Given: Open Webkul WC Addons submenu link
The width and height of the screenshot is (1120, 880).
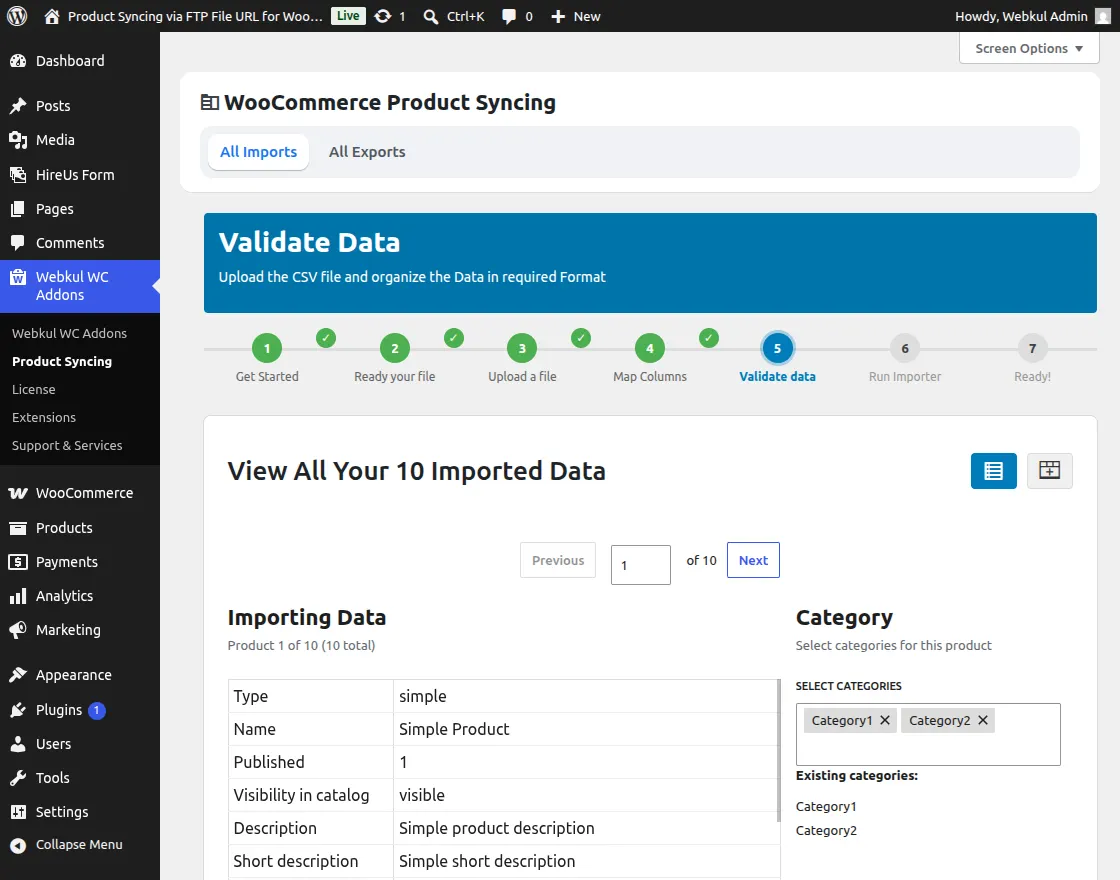Looking at the screenshot, I should pyautogui.click(x=69, y=334).
